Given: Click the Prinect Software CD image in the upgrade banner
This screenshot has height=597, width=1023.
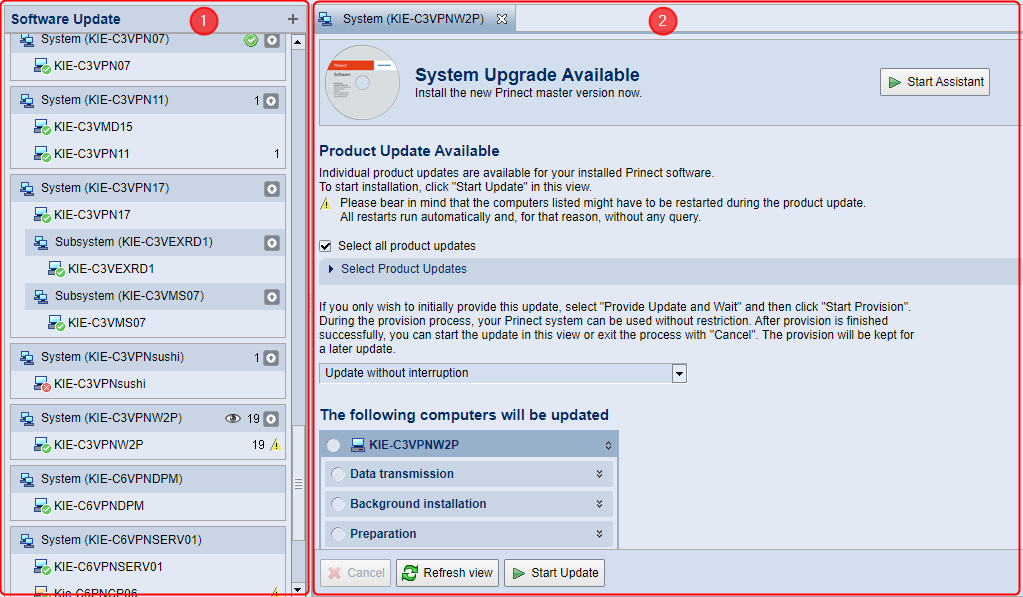Looking at the screenshot, I should pos(361,82).
